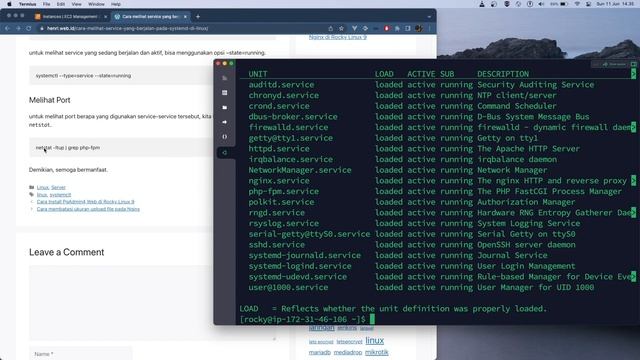
Task: Open Cara Install PhpMyAdmin Rocky Linux 9 link
Action: [85, 202]
